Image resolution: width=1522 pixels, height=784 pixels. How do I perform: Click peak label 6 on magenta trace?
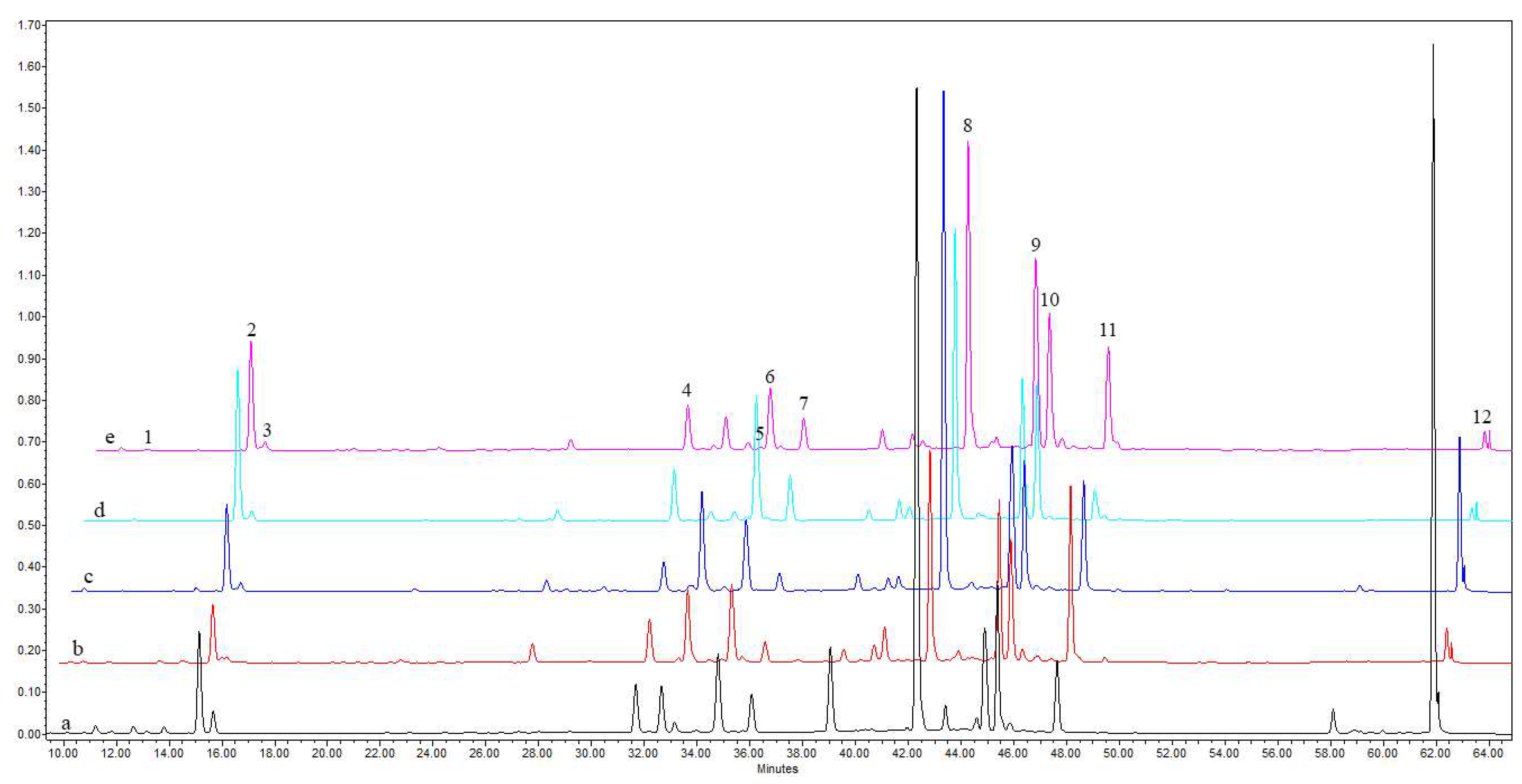click(x=769, y=376)
